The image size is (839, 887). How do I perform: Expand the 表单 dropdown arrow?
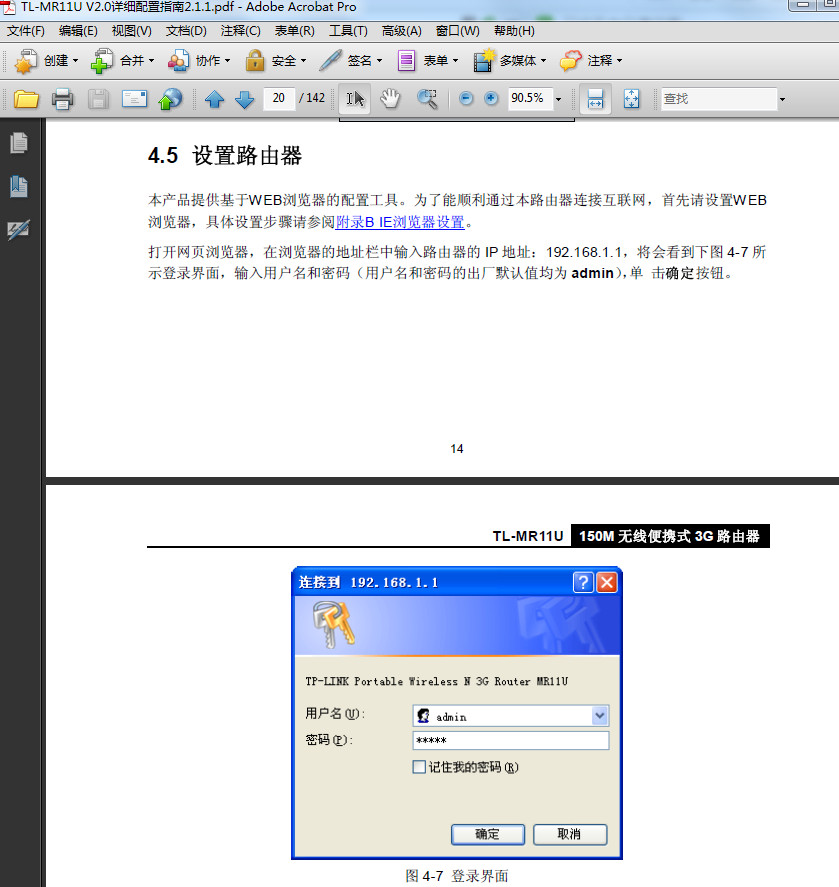tap(455, 61)
